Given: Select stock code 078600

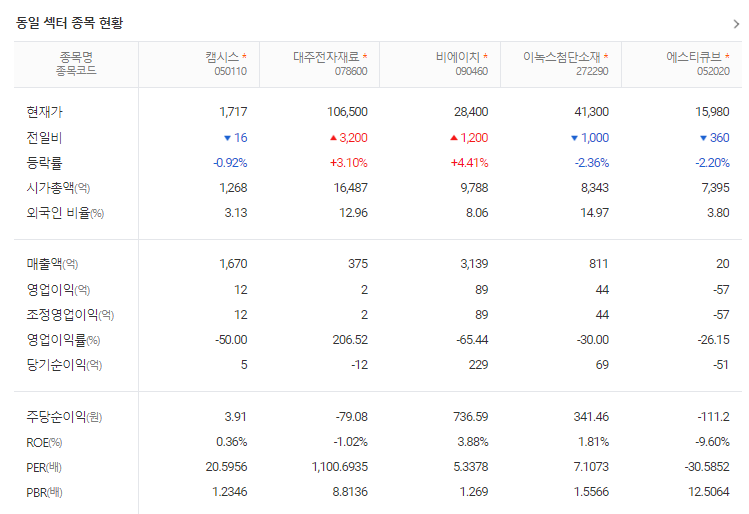Looking at the screenshot, I should pos(351,72).
